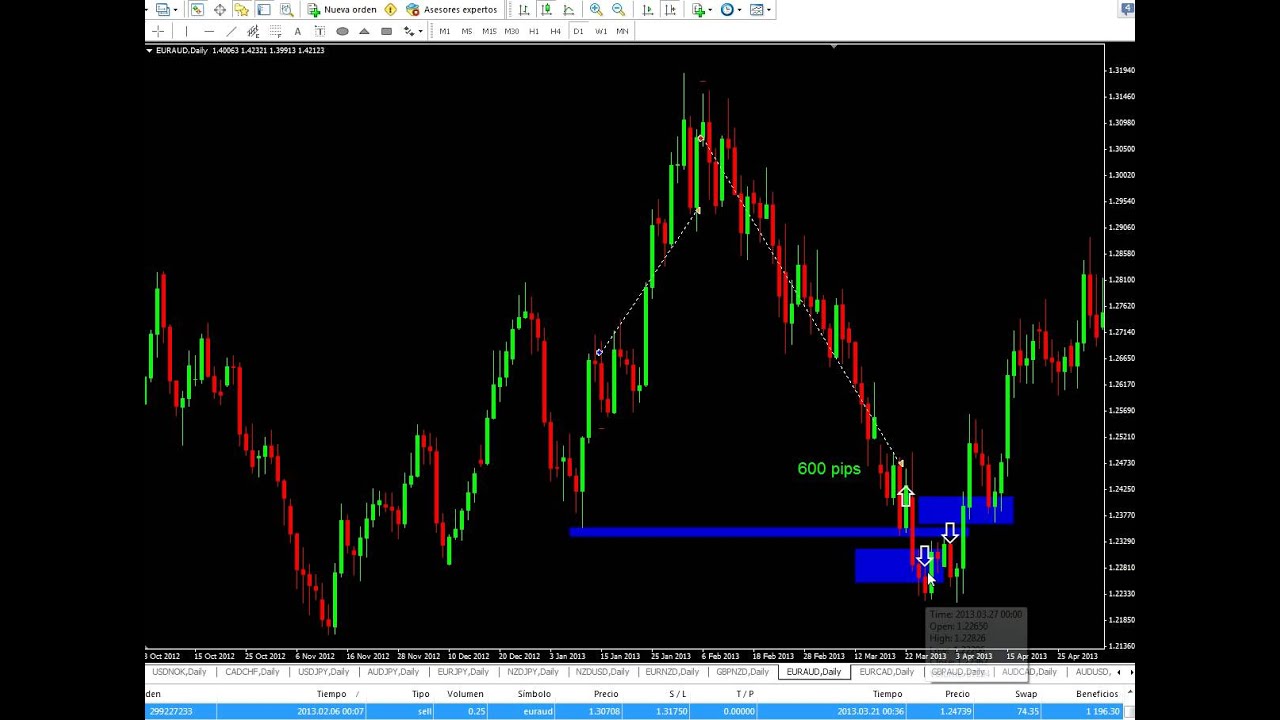Toggle the Data Window crosshair icon
The image size is (1280, 720).
coord(219,10)
